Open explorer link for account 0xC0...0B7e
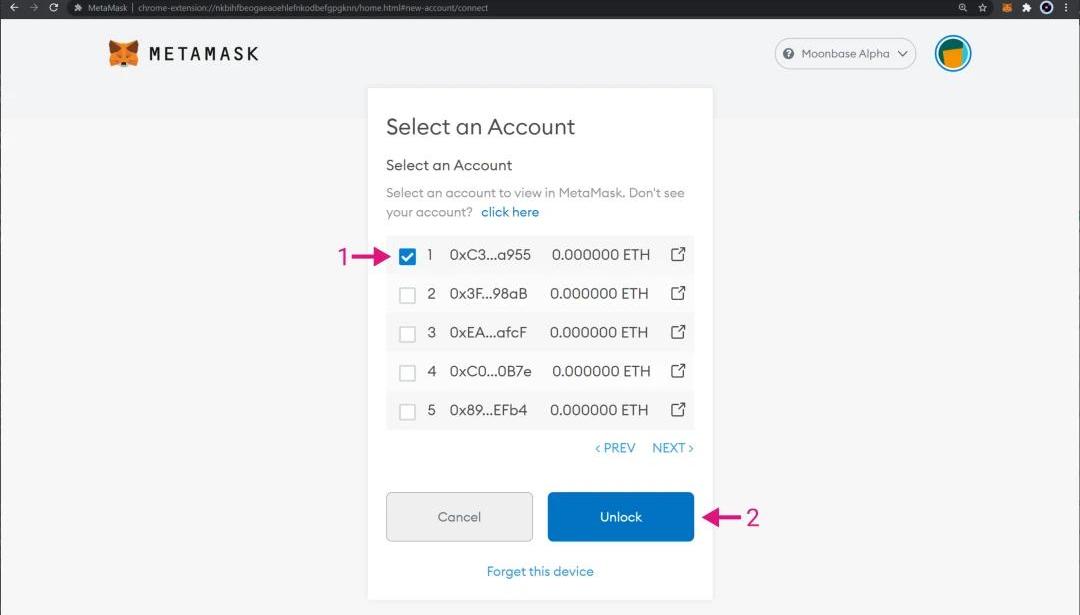The height and width of the screenshot is (615, 1080). click(x=678, y=371)
